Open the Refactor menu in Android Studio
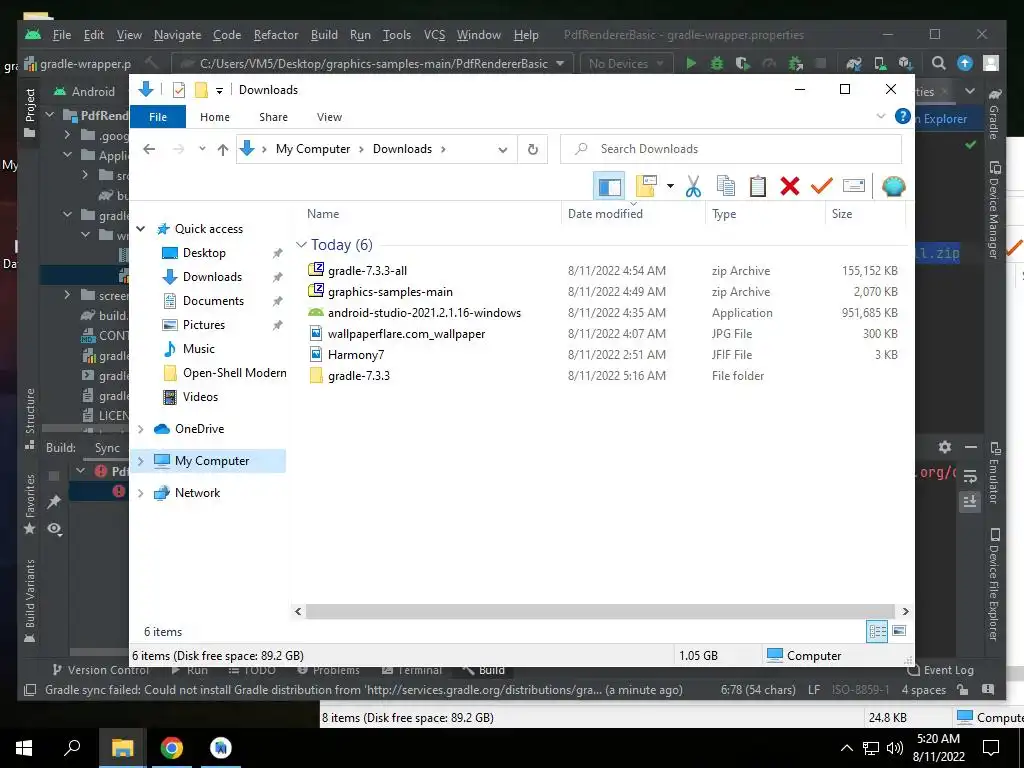1024x768 pixels. [x=276, y=35]
